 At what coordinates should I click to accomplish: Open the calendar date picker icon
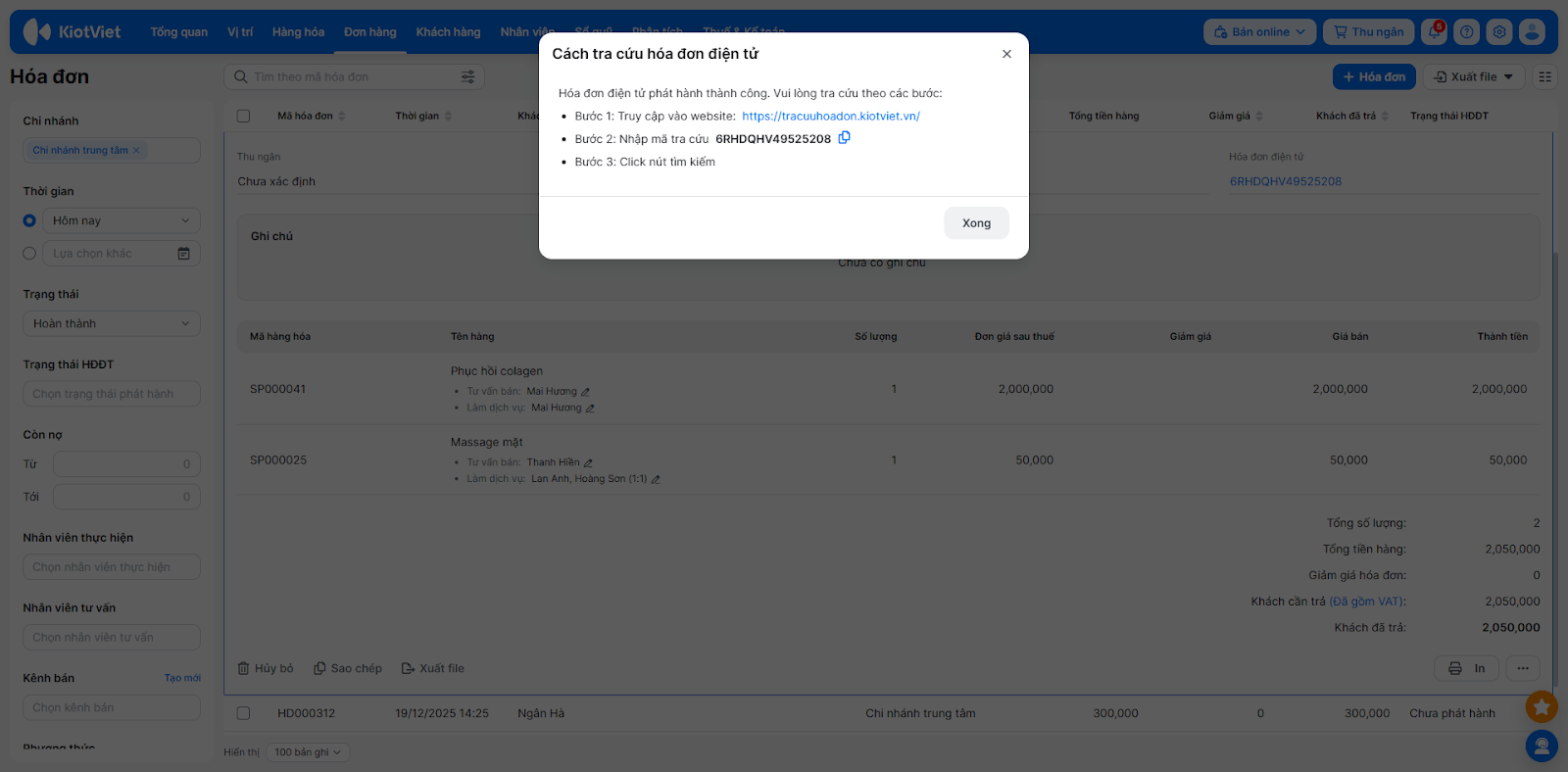pos(183,254)
